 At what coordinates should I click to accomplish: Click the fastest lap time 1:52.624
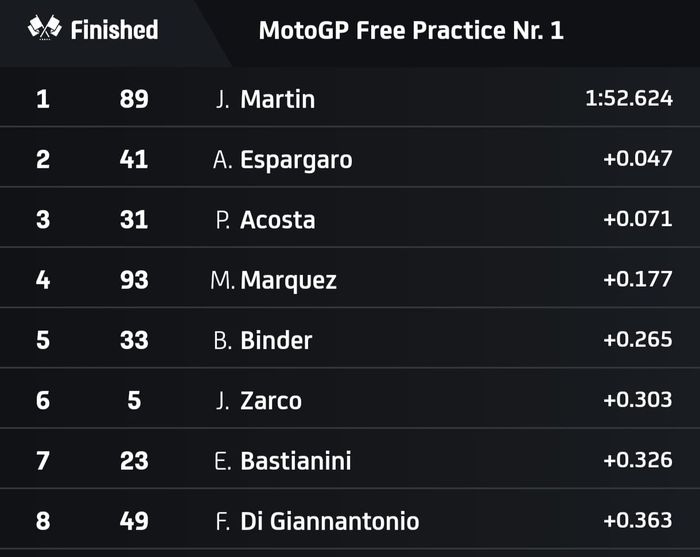tap(629, 99)
